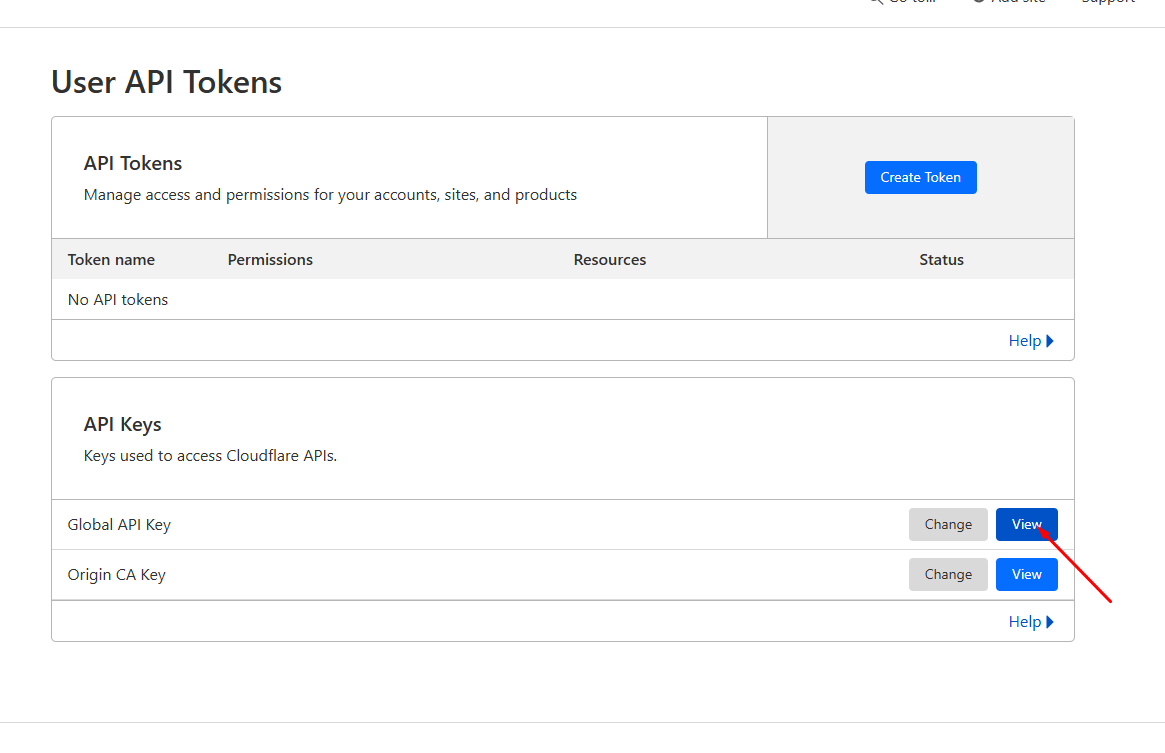Open Help link in API Keys section
This screenshot has width=1165, height=753.
pyautogui.click(x=1031, y=622)
